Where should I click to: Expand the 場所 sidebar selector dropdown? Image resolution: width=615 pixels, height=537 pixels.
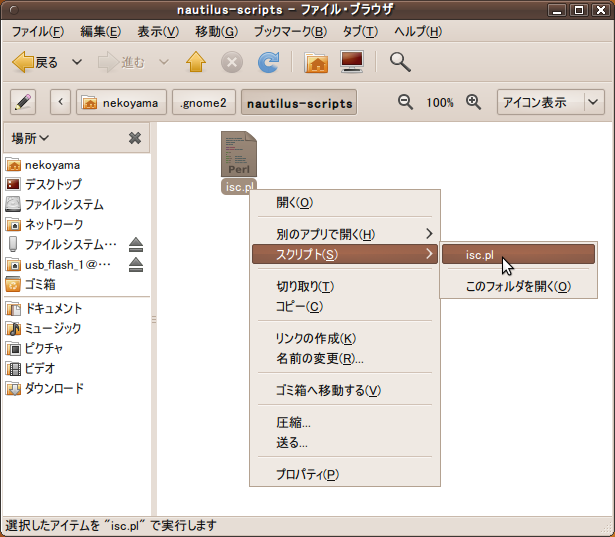point(31,138)
